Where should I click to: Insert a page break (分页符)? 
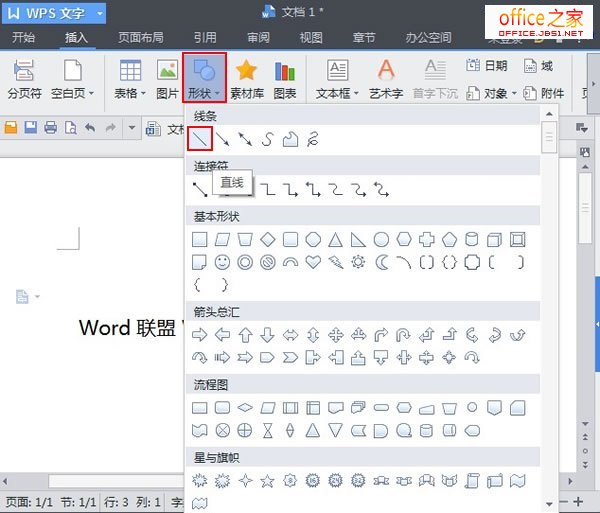point(24,79)
